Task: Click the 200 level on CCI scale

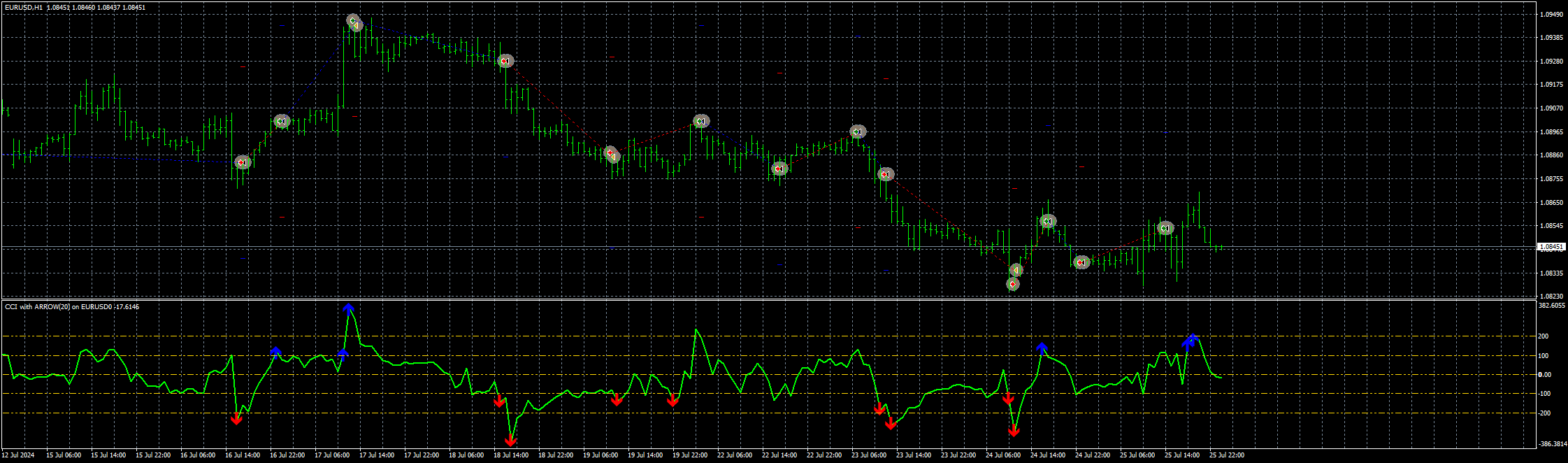Action: (1542, 336)
